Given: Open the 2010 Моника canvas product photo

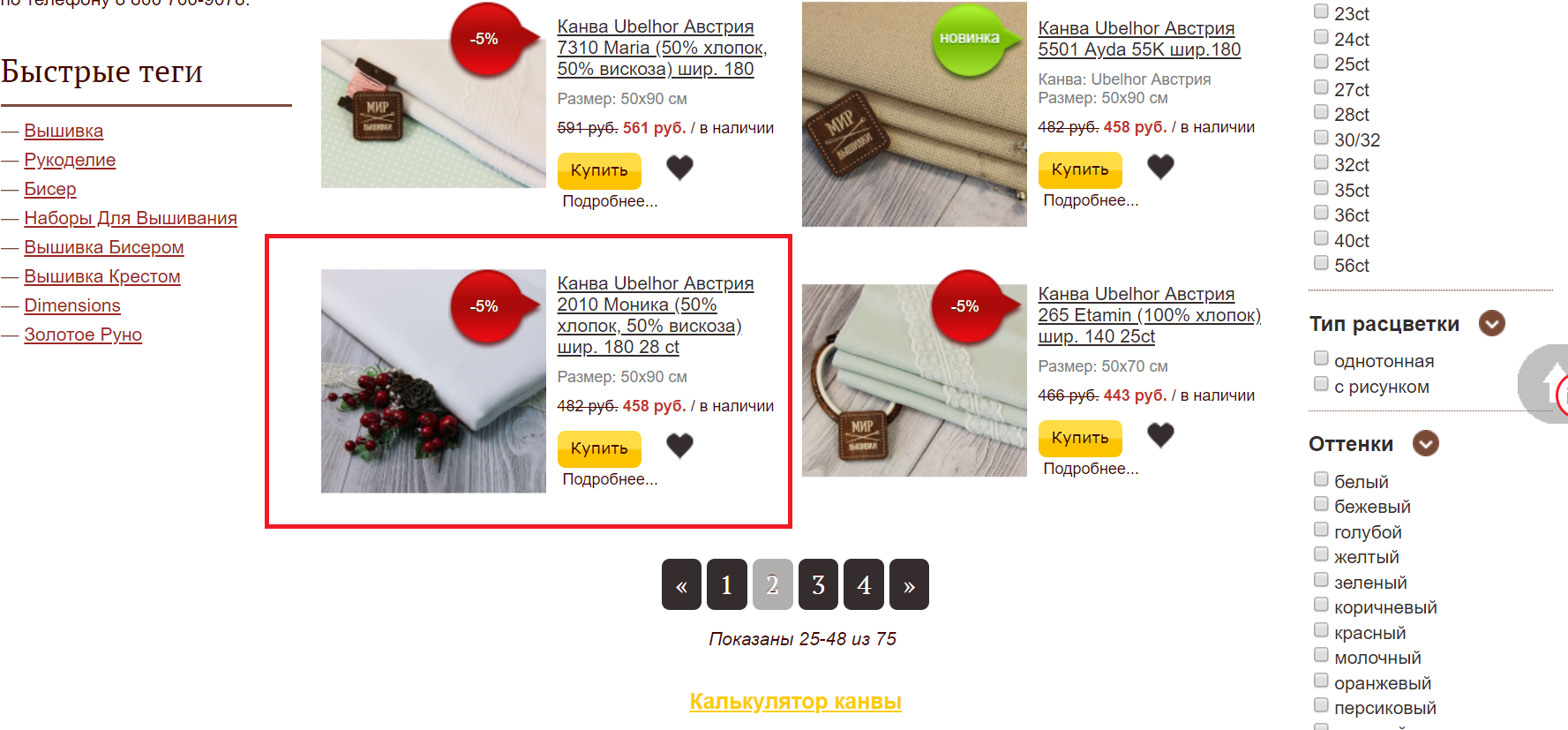Looking at the screenshot, I should [433, 381].
